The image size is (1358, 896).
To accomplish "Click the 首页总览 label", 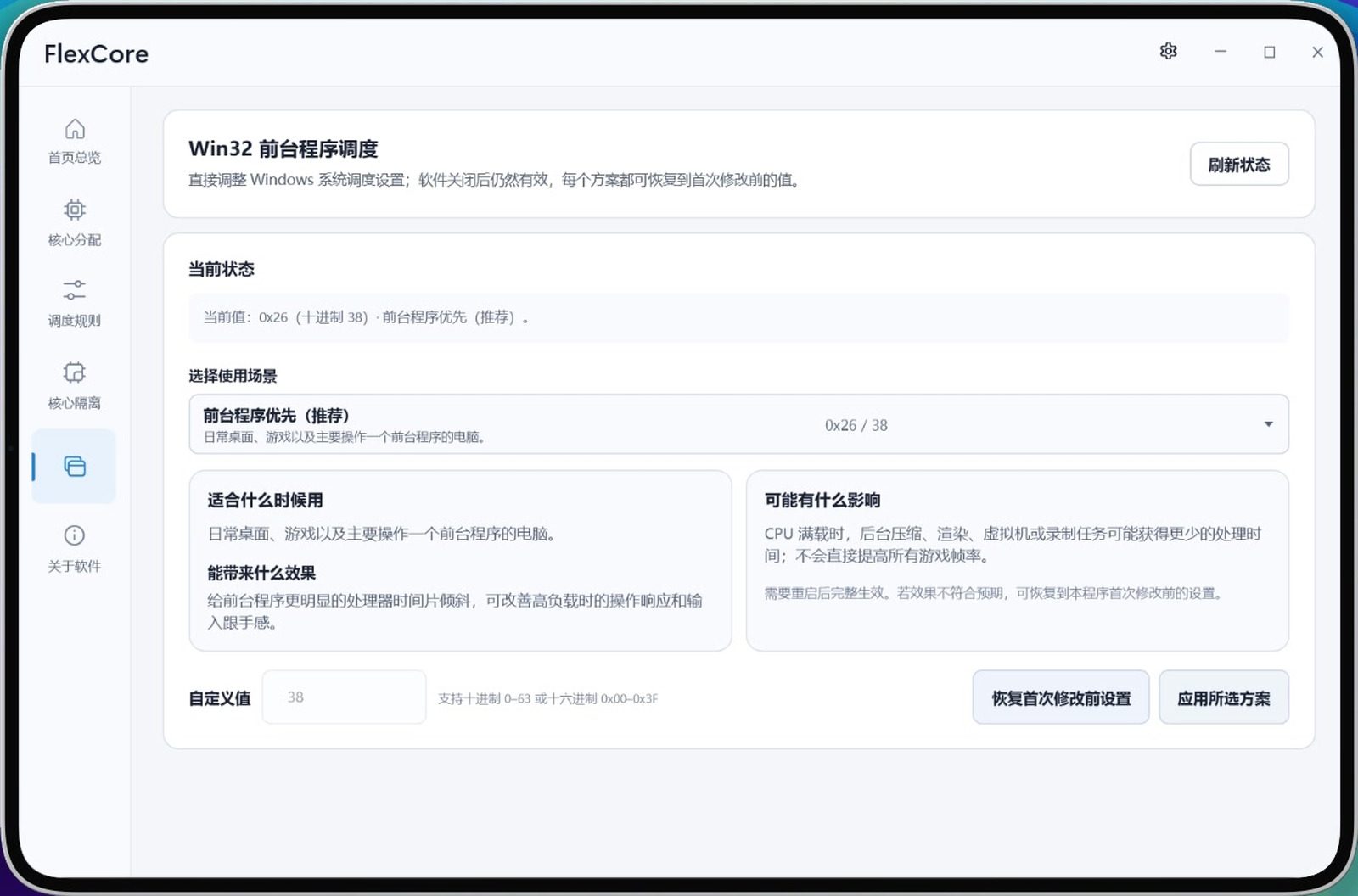I will [75, 158].
